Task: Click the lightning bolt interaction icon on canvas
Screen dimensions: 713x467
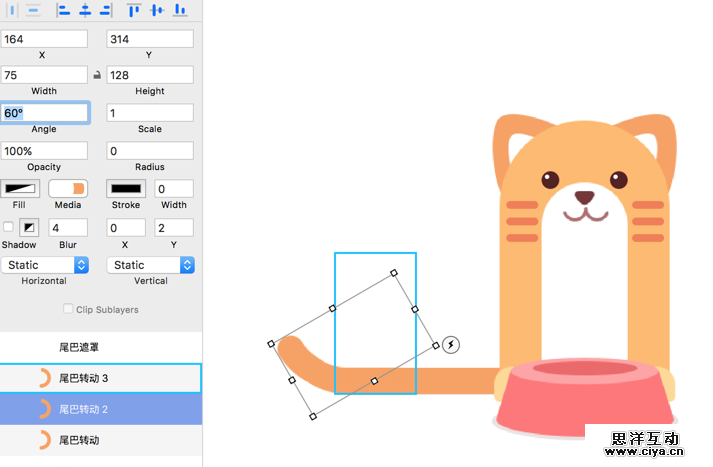Action: pyautogui.click(x=451, y=345)
